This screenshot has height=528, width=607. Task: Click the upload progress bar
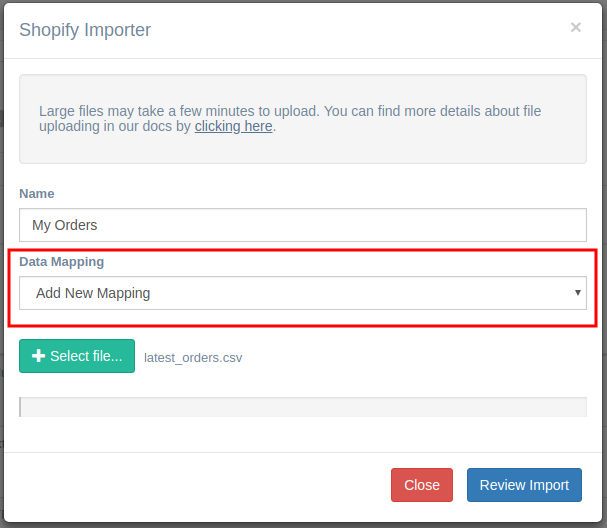pos(303,407)
